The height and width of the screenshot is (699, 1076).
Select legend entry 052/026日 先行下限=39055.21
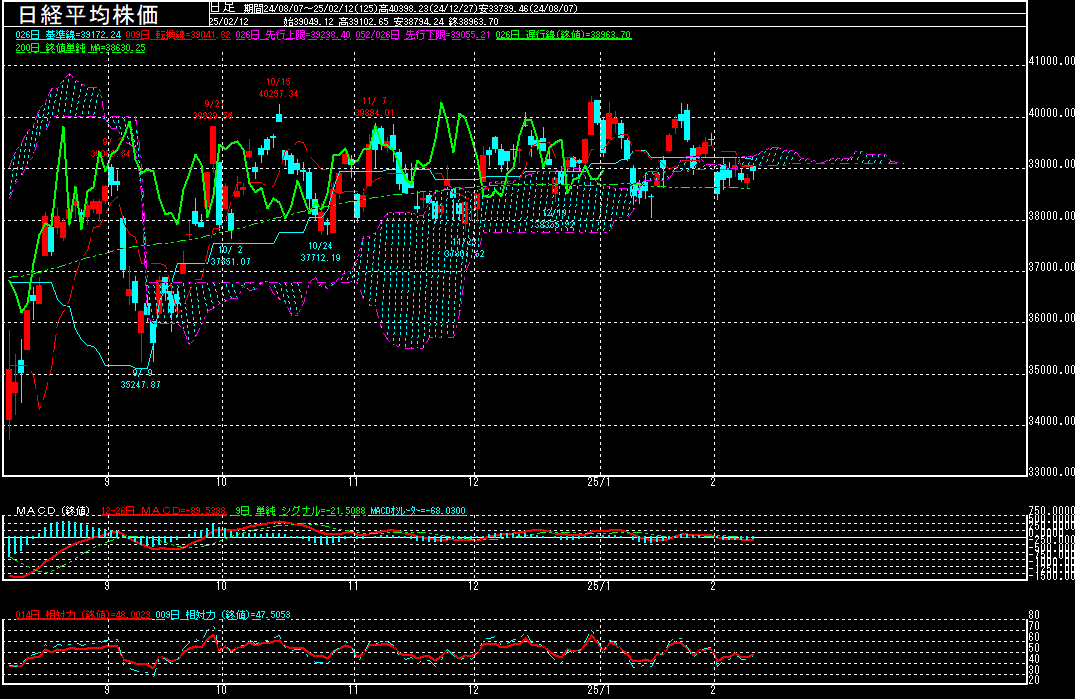[423, 35]
